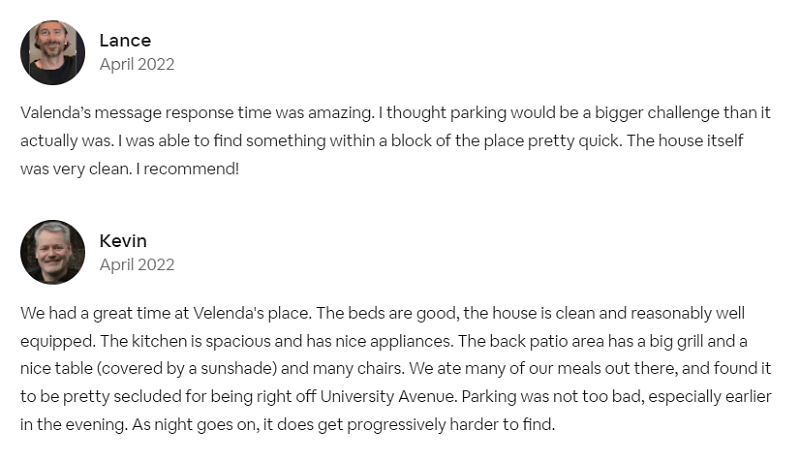The image size is (800, 450).
Task: Click the line starting "actually was. I was able"
Action: [x=382, y=141]
